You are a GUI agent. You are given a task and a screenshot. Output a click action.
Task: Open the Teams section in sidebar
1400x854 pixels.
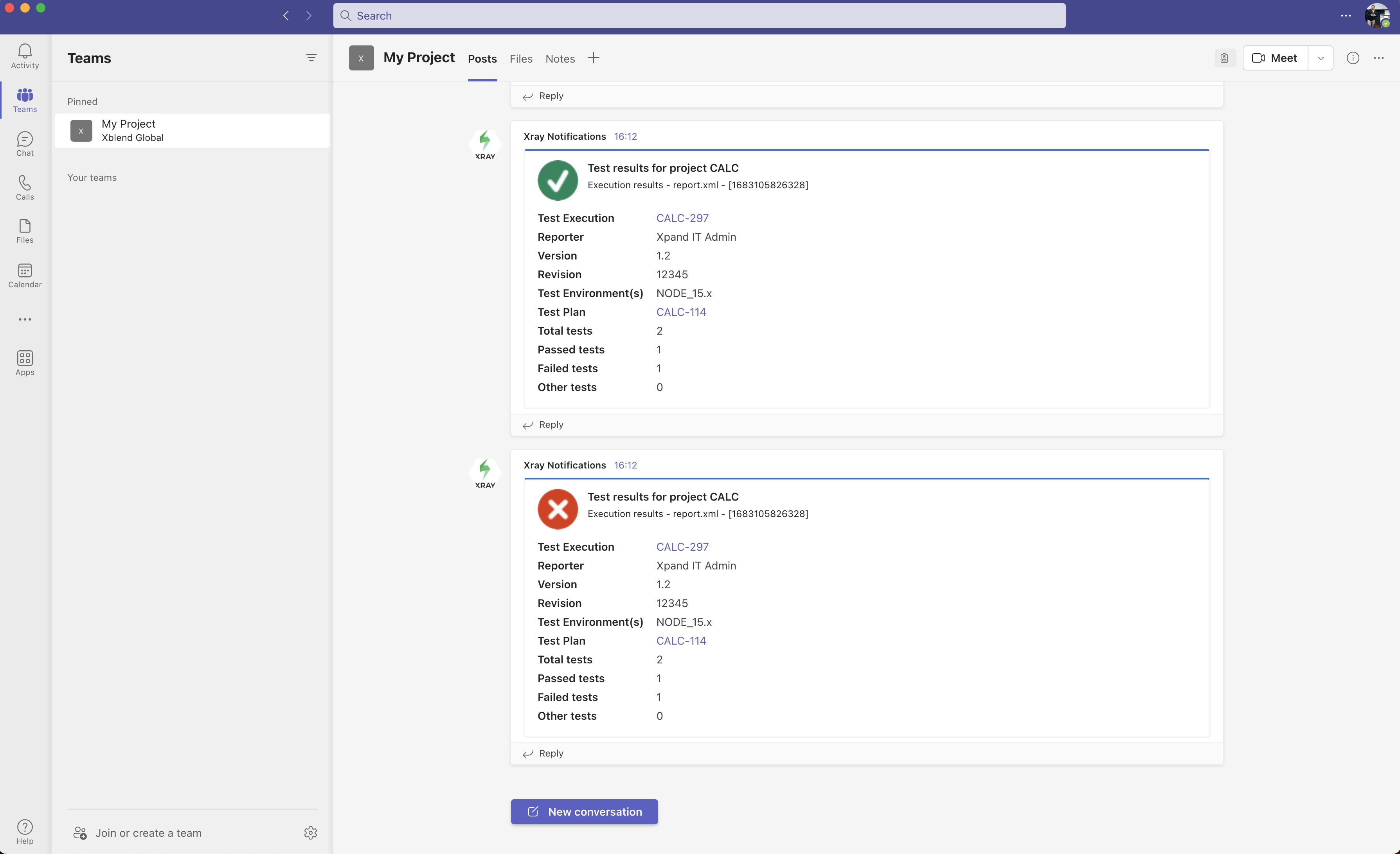pos(25,100)
